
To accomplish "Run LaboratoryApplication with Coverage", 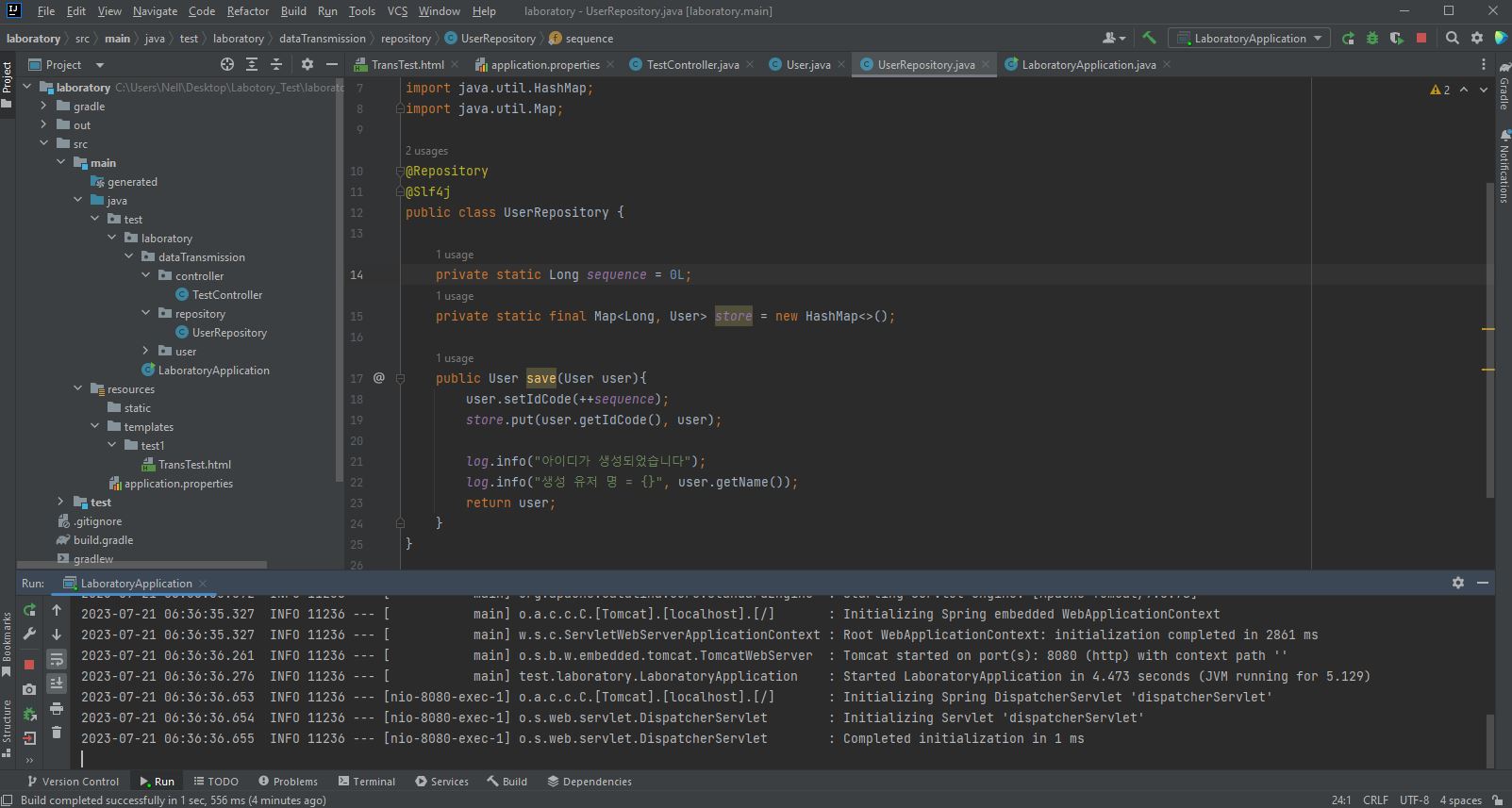I will tap(1397, 38).
